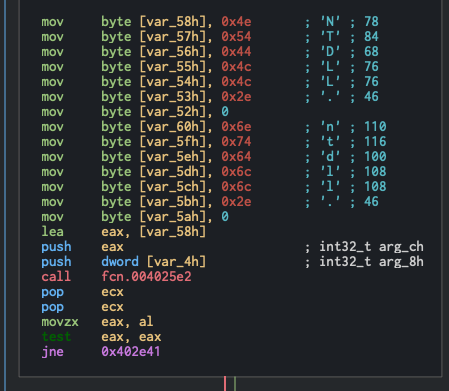The width and height of the screenshot is (449, 391).
Task: Click the jne mnemonic
Action: click(x=52, y=352)
